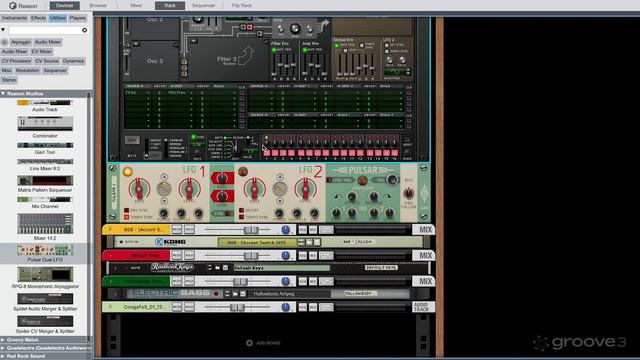The height and width of the screenshot is (360, 640).
Task: Step Kong patch with up/down arrows
Action: pyautogui.click(x=301, y=242)
